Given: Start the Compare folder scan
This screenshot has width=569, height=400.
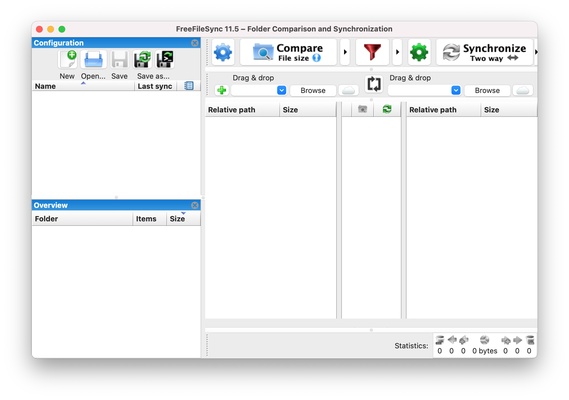Looking at the screenshot, I should tap(288, 52).
